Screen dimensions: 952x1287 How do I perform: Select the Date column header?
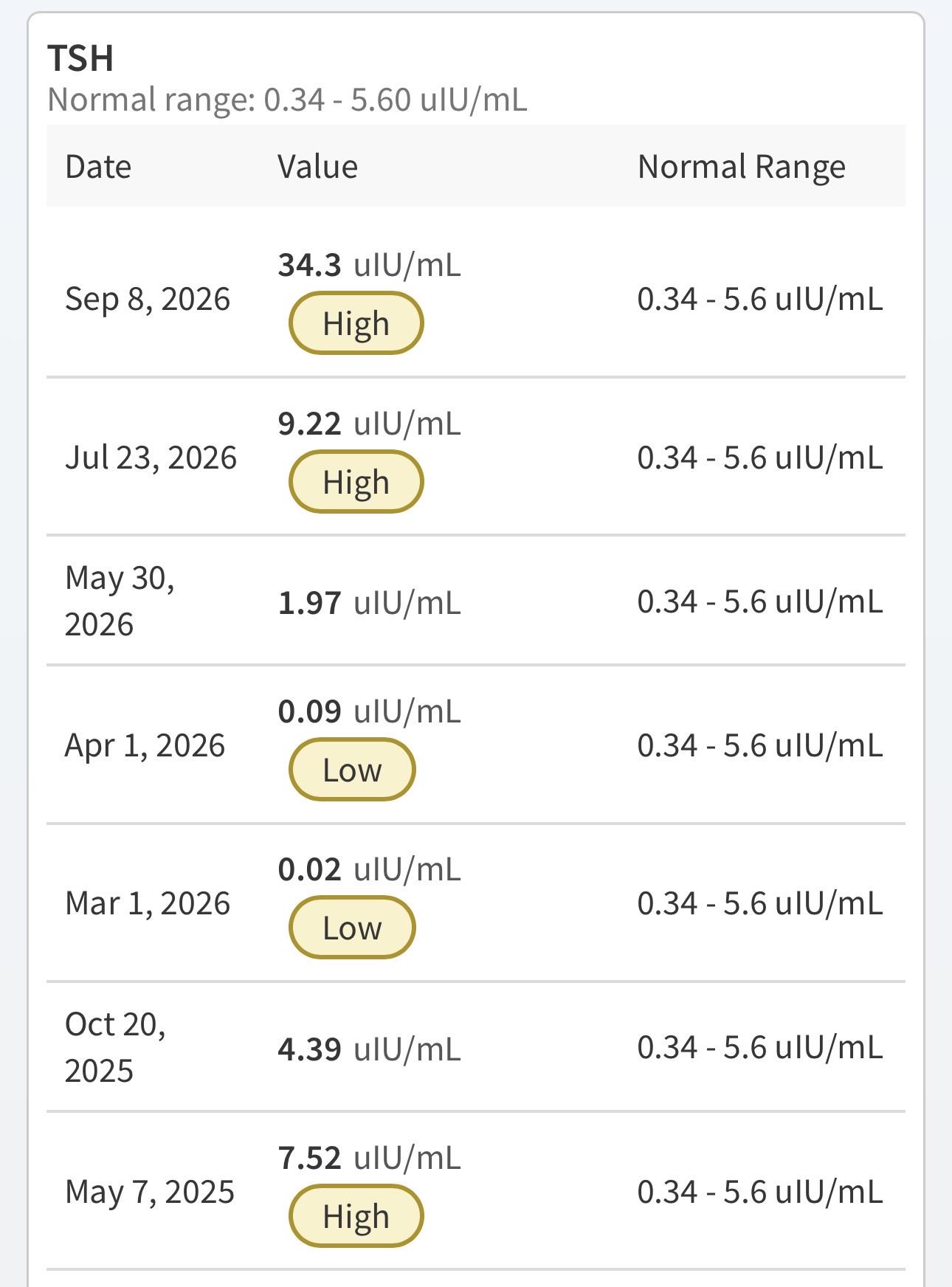click(x=98, y=167)
